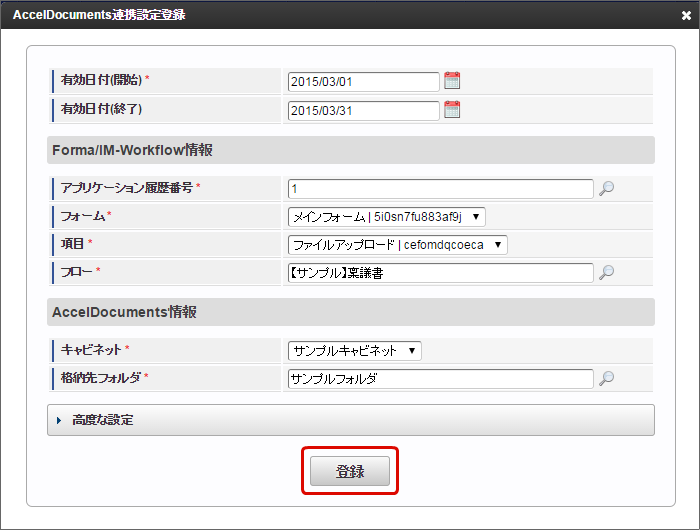The height and width of the screenshot is (530, 700).
Task: Open the フォーム dropdown showing メインフォーム
Action: [387, 217]
